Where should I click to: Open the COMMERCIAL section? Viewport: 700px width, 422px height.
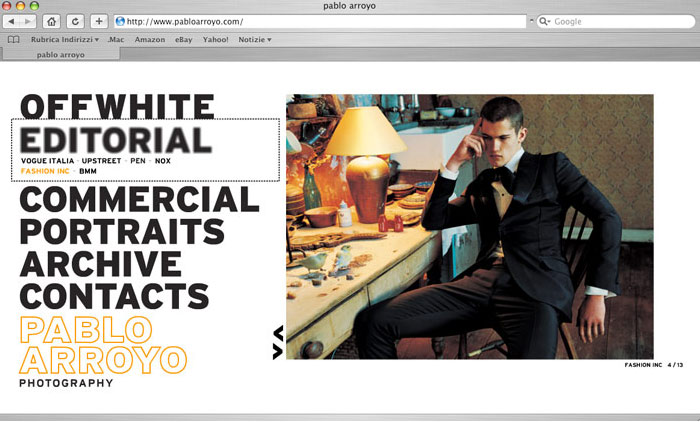click(x=139, y=199)
